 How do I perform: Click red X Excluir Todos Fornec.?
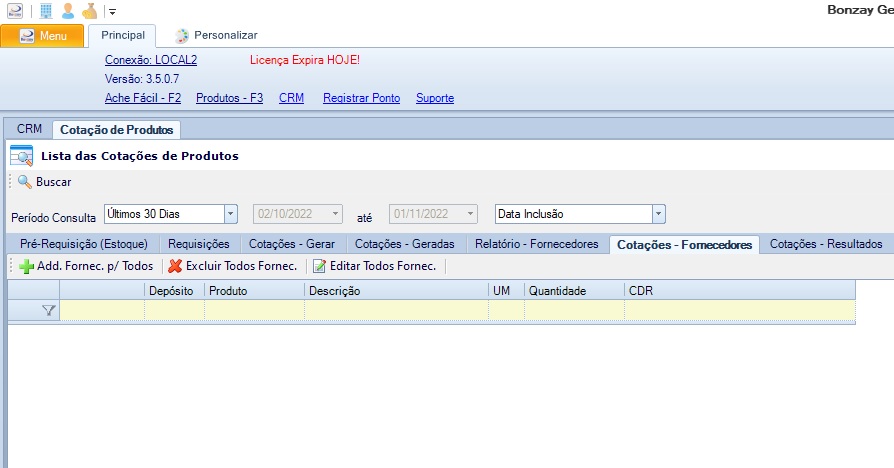[232, 266]
